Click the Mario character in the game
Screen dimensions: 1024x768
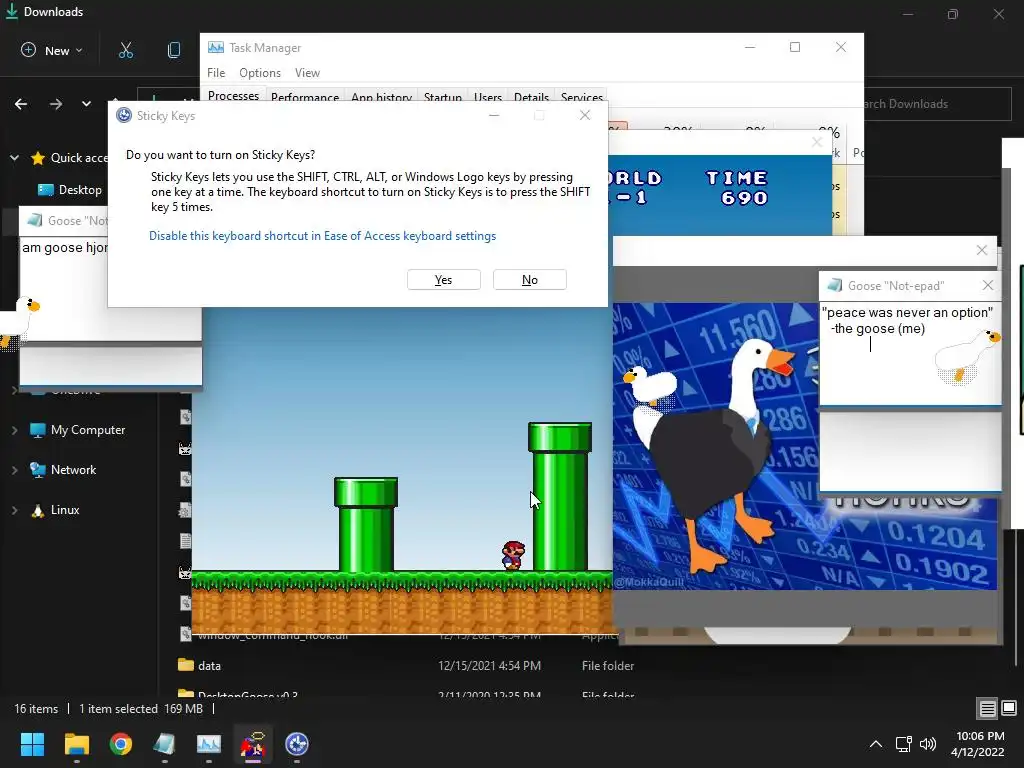coord(513,555)
